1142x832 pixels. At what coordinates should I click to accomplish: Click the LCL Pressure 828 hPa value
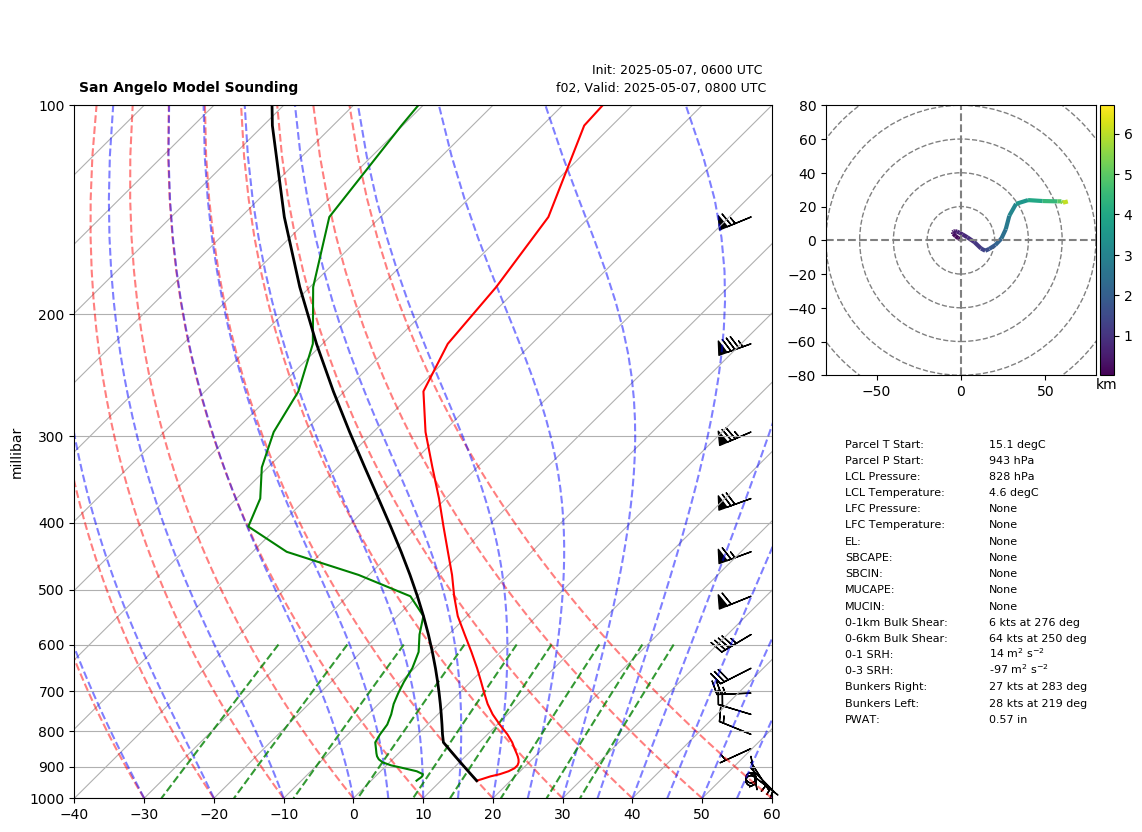pyautogui.click(x=1011, y=476)
